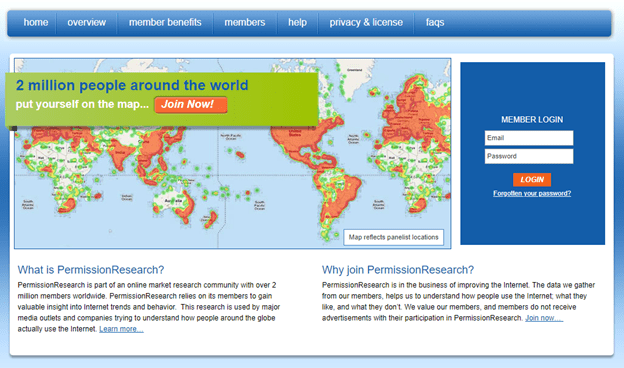Click the What is PermissionResearch? heading
Screen dimensions: 624x368
(x=91, y=270)
